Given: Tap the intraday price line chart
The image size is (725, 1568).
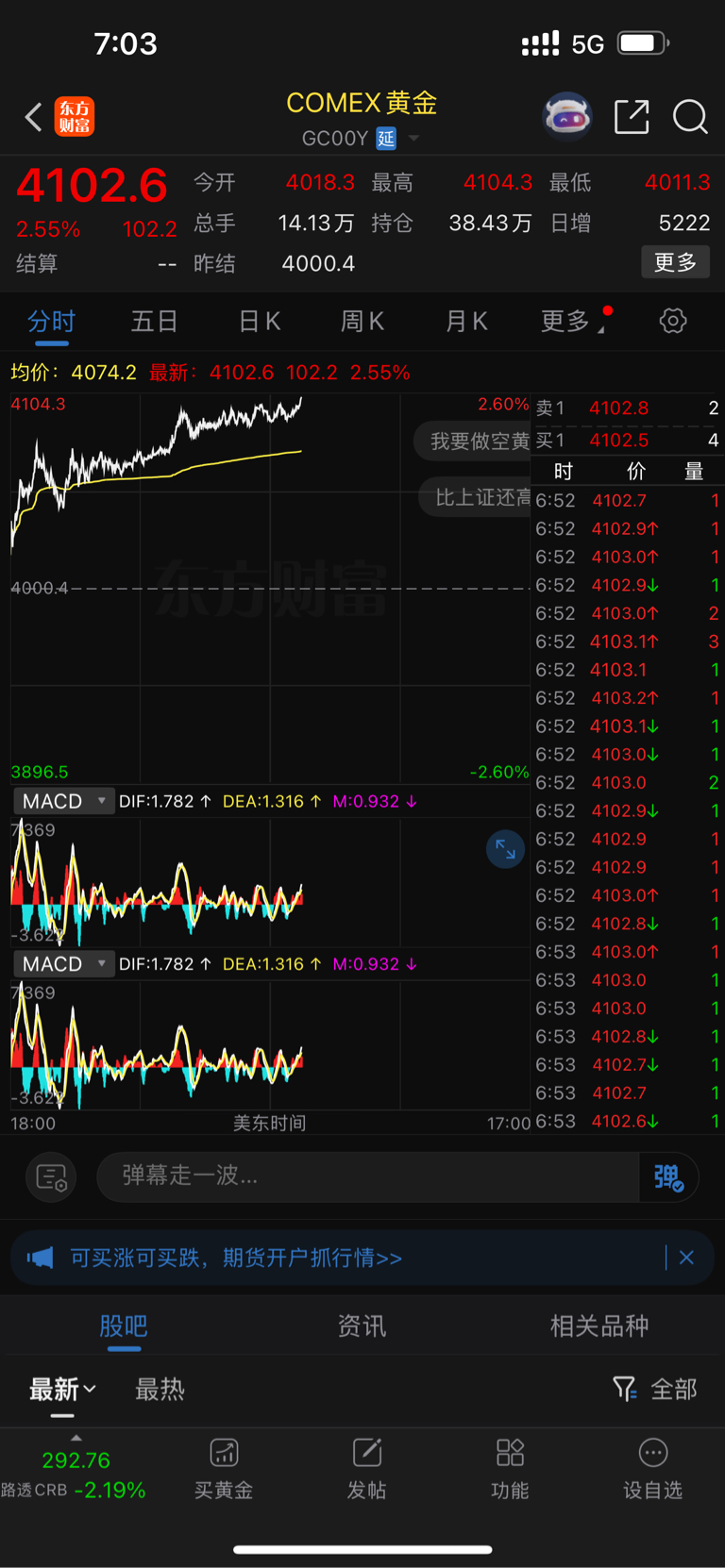Looking at the screenshot, I should click(270, 589).
